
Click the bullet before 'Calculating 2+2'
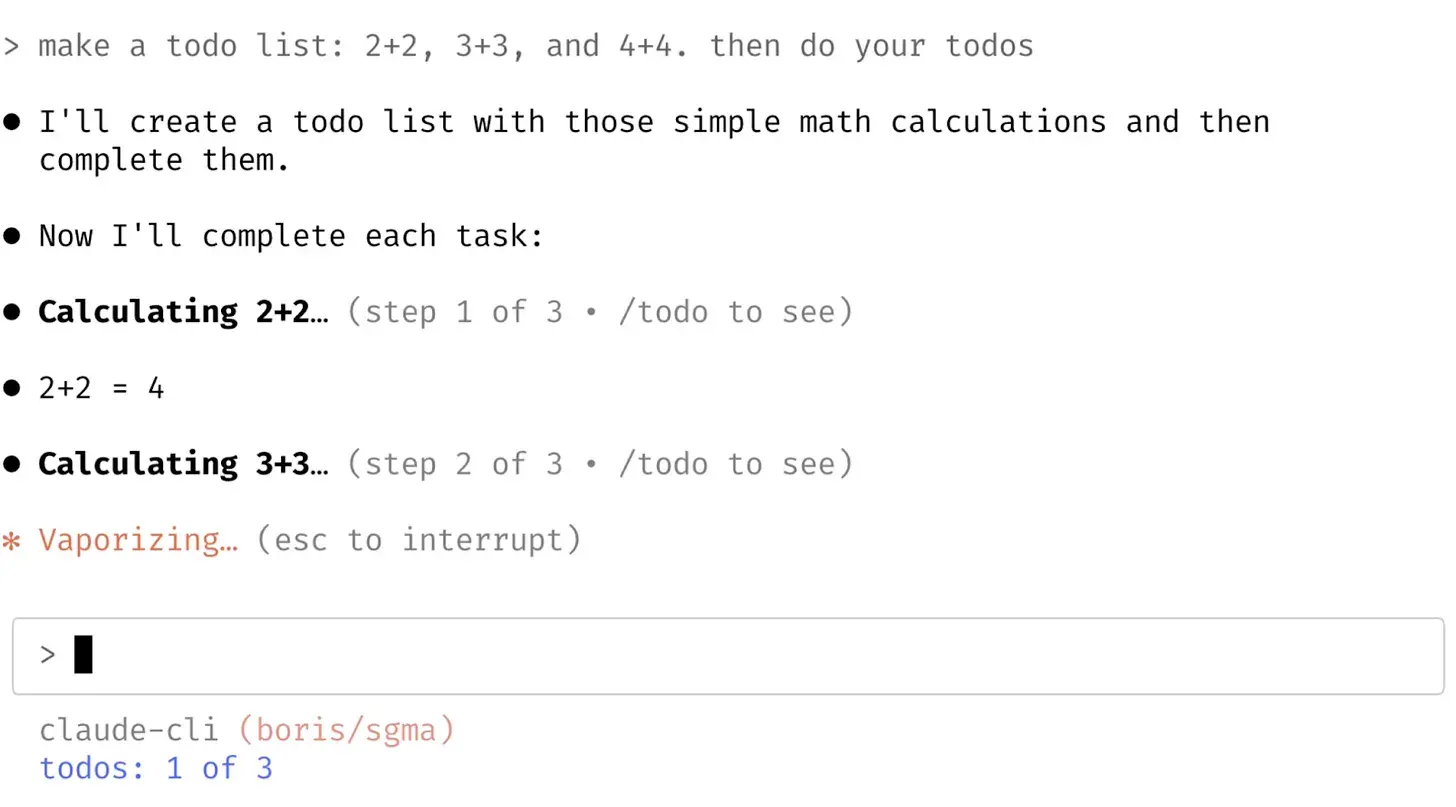click(12, 312)
